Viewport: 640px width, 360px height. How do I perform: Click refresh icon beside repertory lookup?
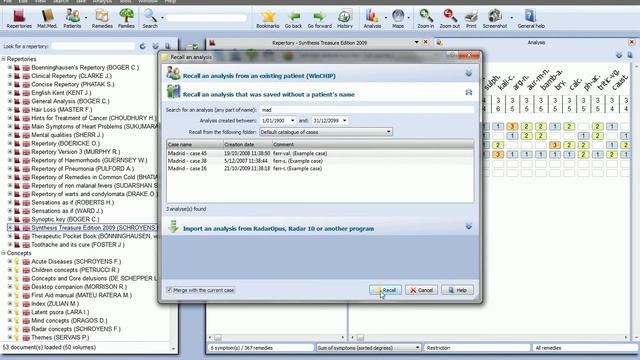142,46
